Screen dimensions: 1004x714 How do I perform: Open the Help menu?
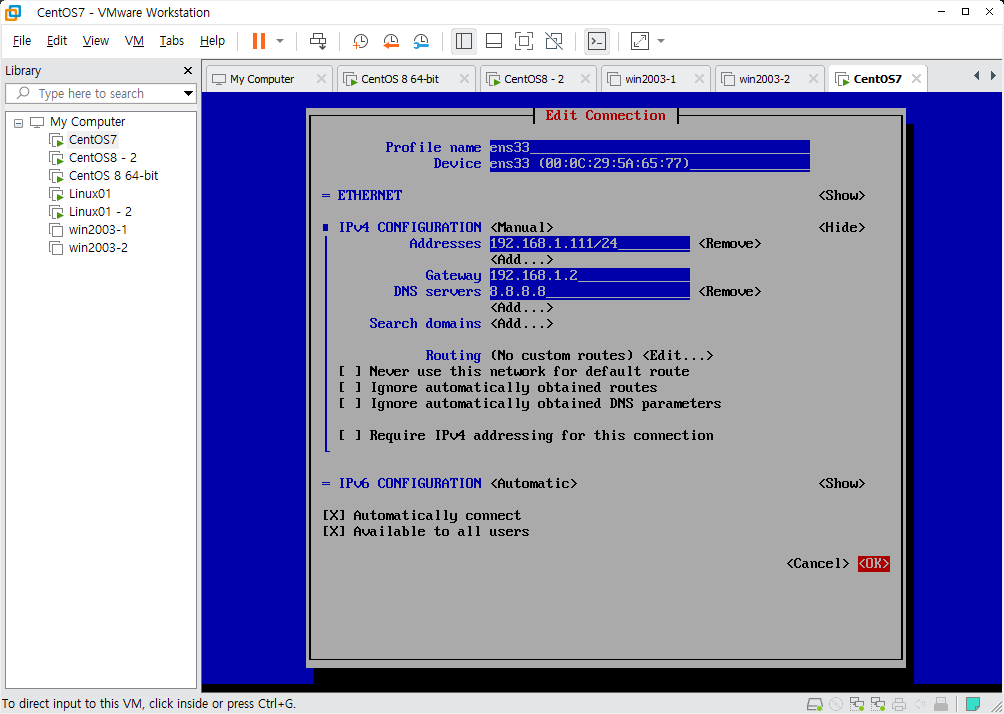[212, 41]
